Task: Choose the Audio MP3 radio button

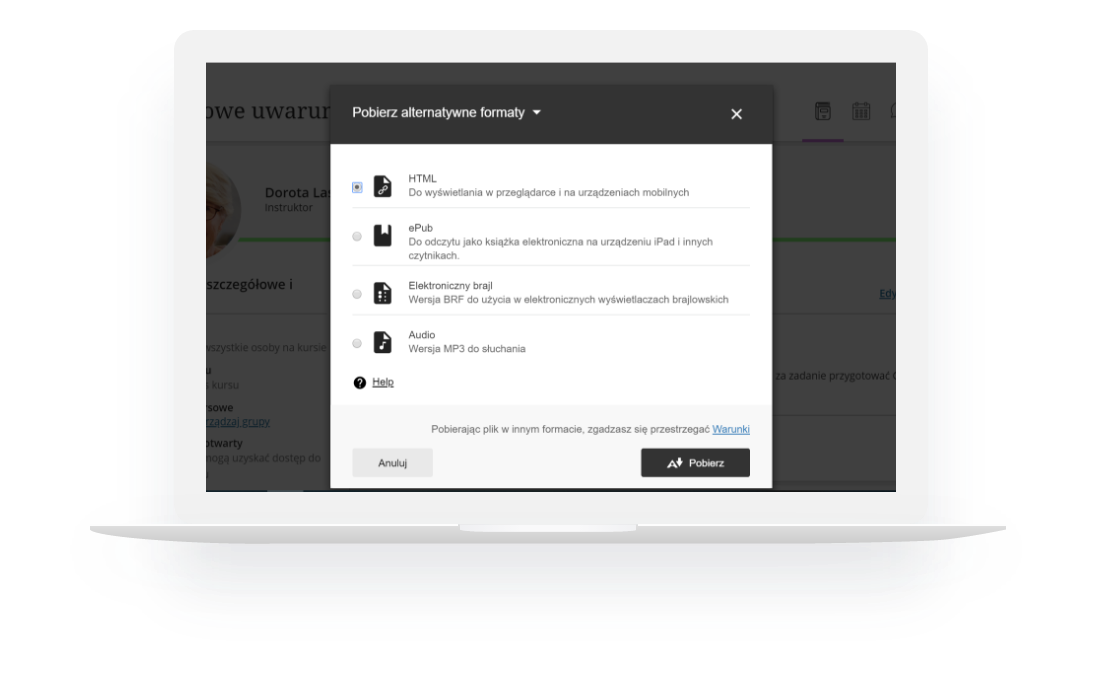Action: pos(357,343)
